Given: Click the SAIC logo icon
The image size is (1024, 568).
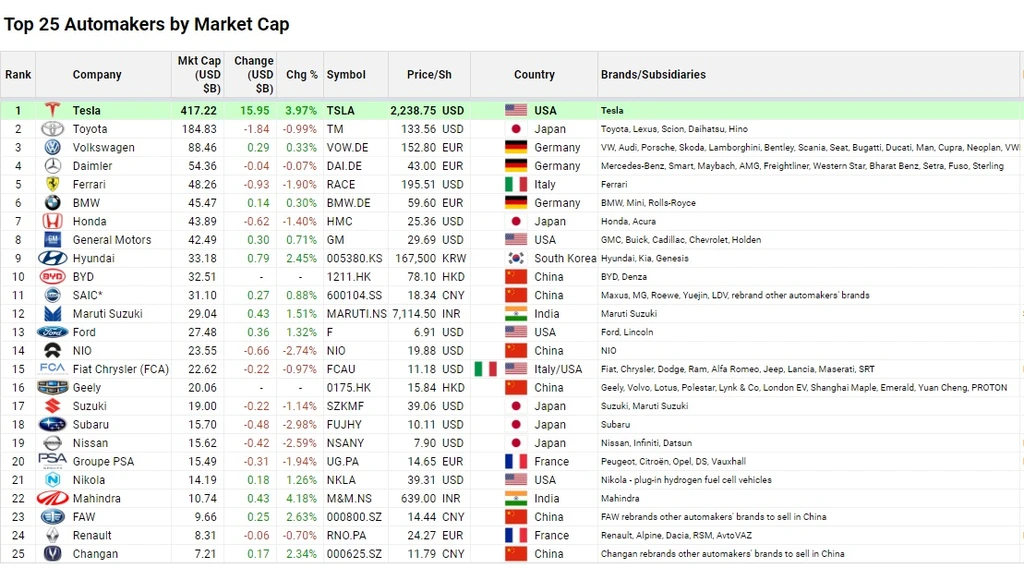Looking at the screenshot, I should pyautogui.click(x=52, y=295).
